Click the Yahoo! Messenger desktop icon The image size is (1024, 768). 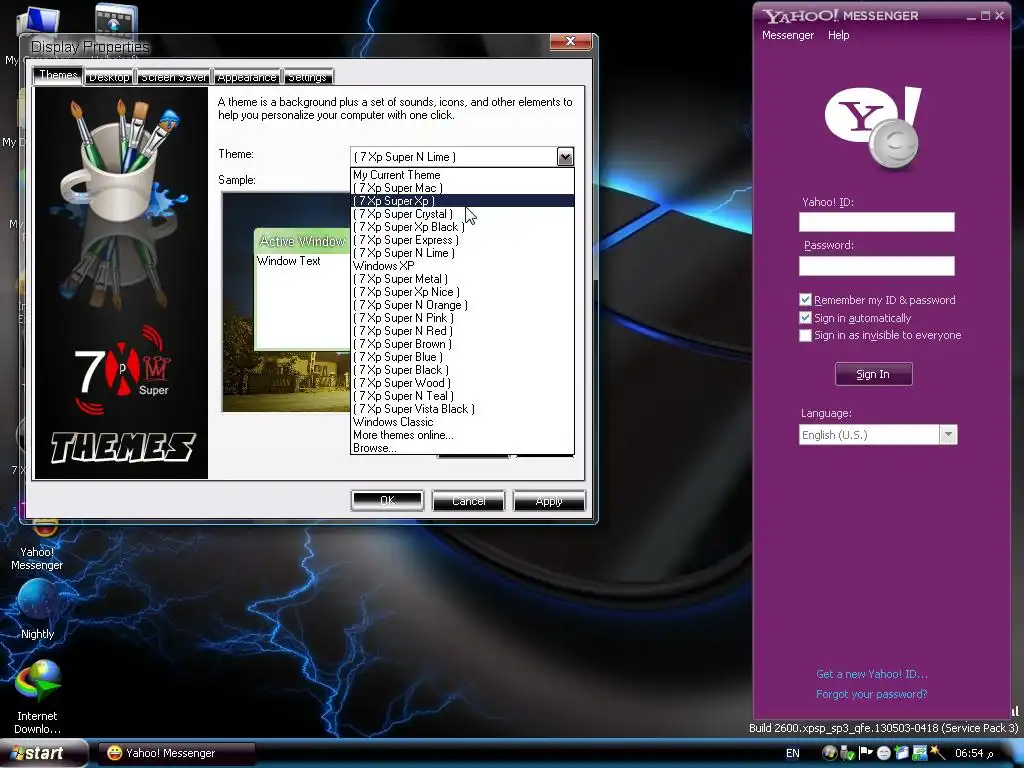(x=37, y=547)
